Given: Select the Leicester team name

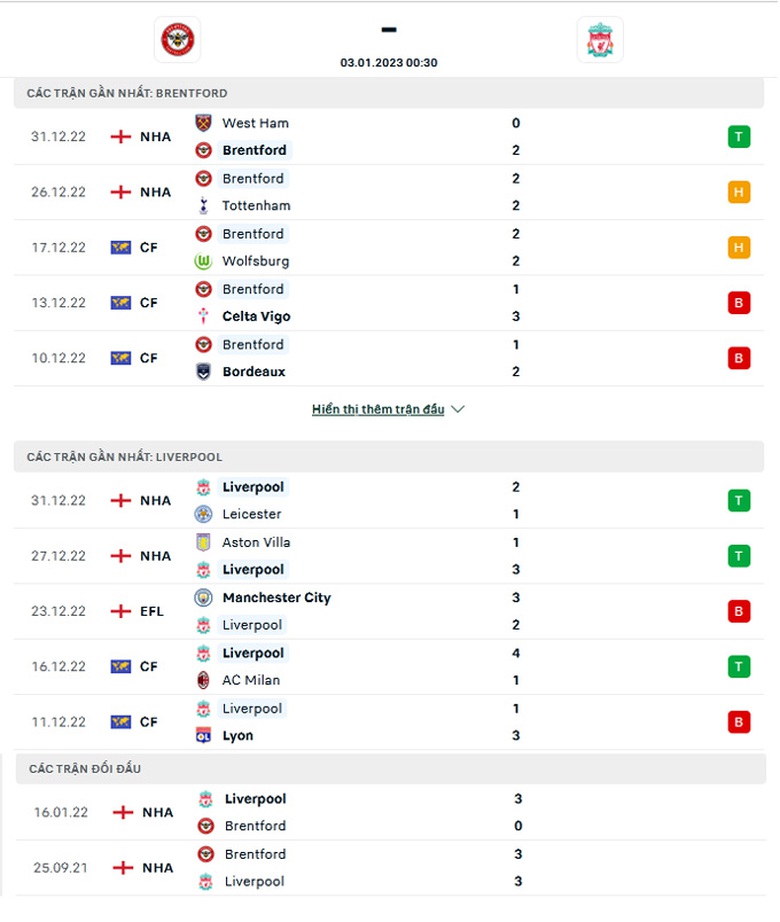Looking at the screenshot, I should [x=251, y=514].
